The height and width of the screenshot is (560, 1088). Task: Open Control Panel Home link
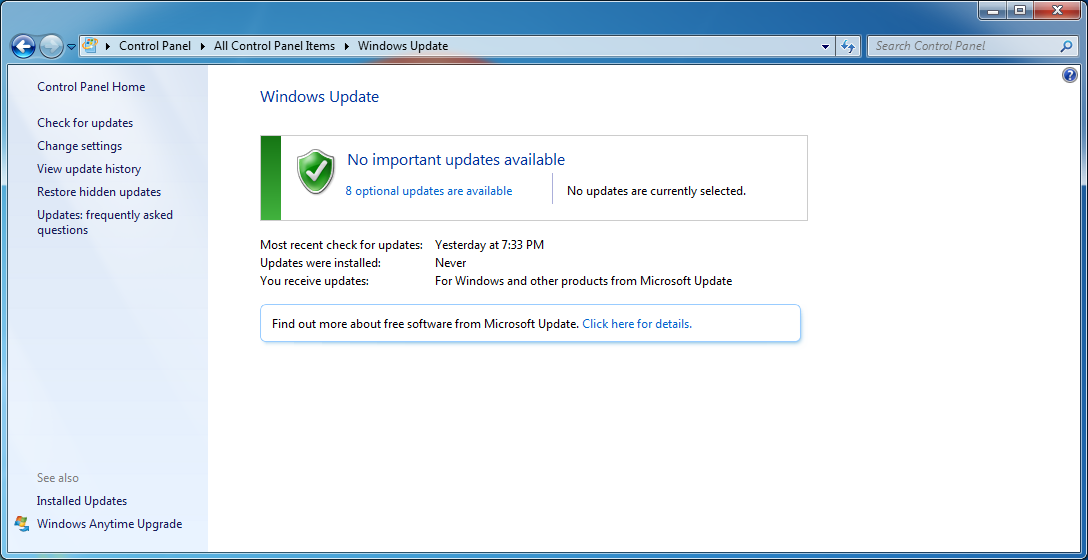tap(91, 87)
